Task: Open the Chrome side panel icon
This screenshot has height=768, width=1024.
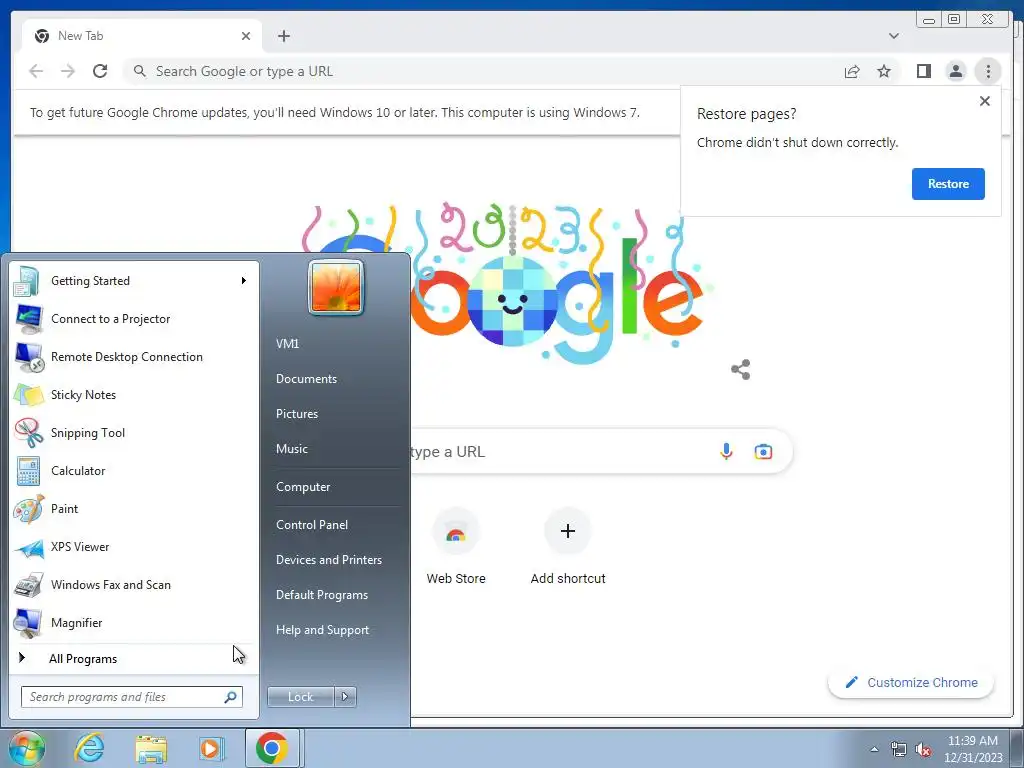Action: click(923, 71)
